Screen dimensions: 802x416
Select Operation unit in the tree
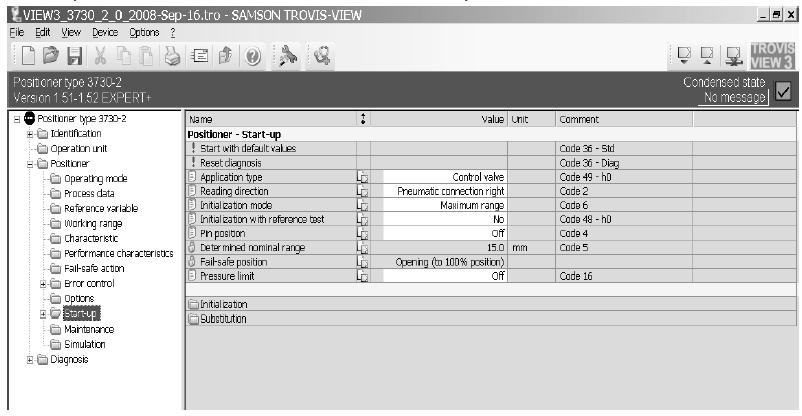(x=79, y=149)
